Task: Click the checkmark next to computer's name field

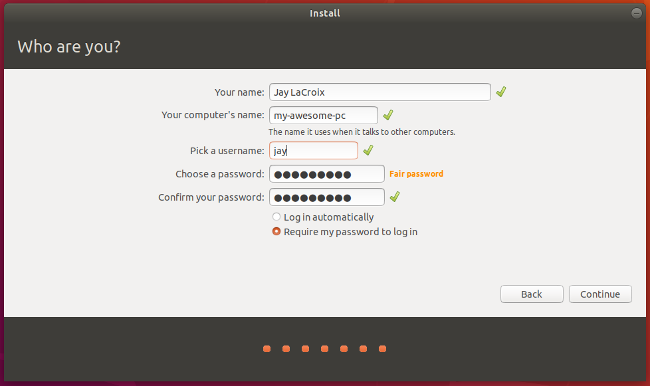Action: [388, 115]
